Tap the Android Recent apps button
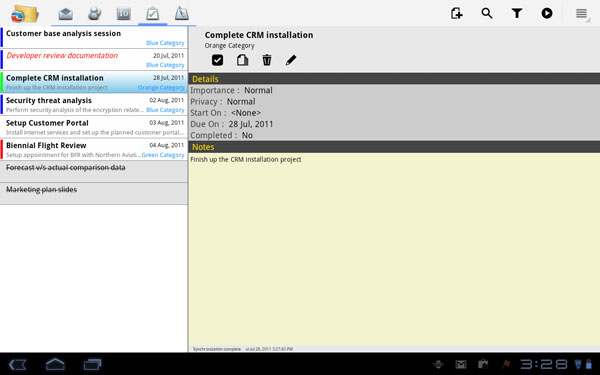Viewport: 600px width, 375px height. (92, 364)
